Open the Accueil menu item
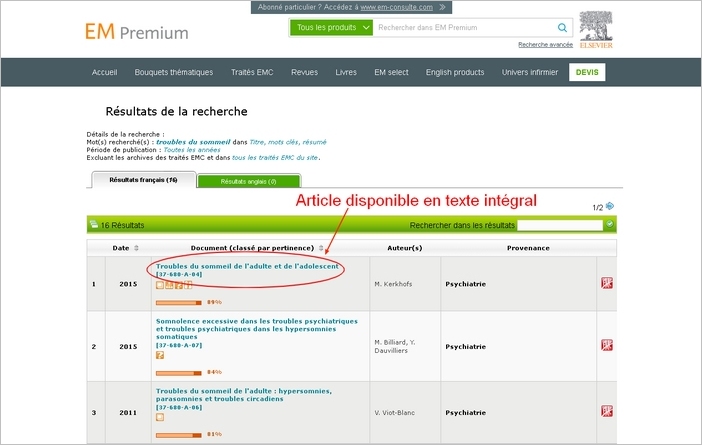The image size is (702, 445). point(104,72)
